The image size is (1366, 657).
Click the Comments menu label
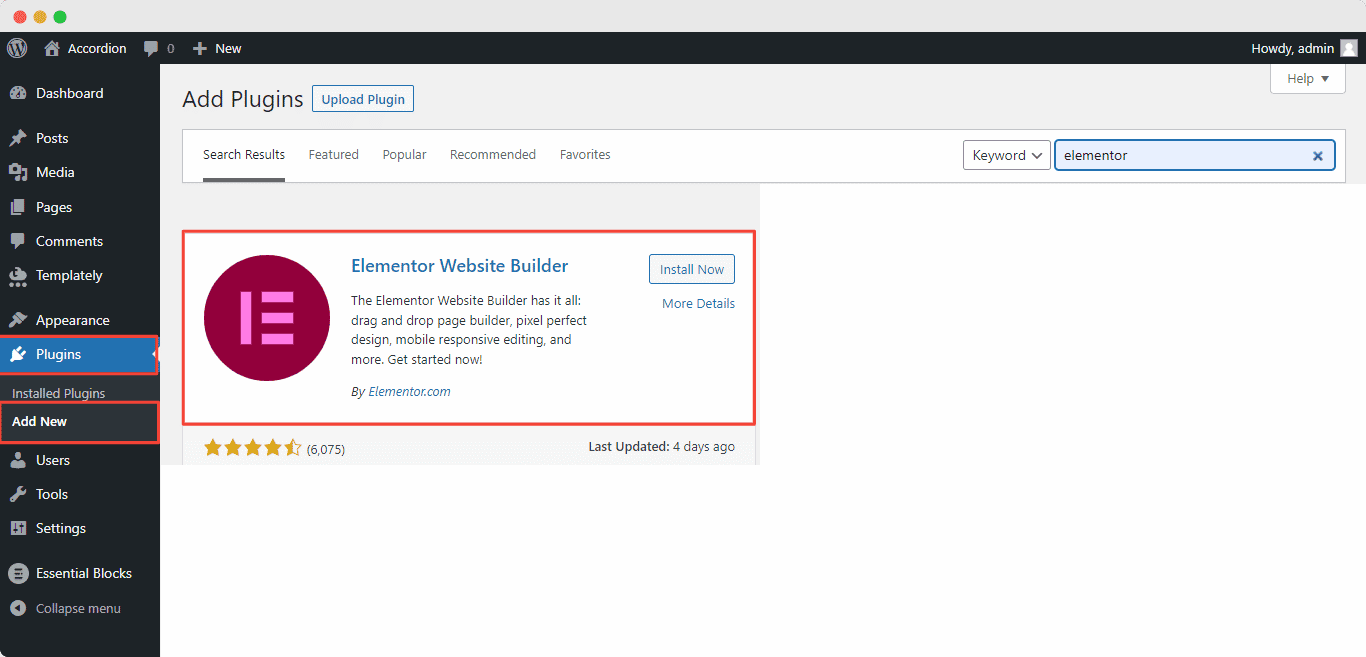coord(69,241)
